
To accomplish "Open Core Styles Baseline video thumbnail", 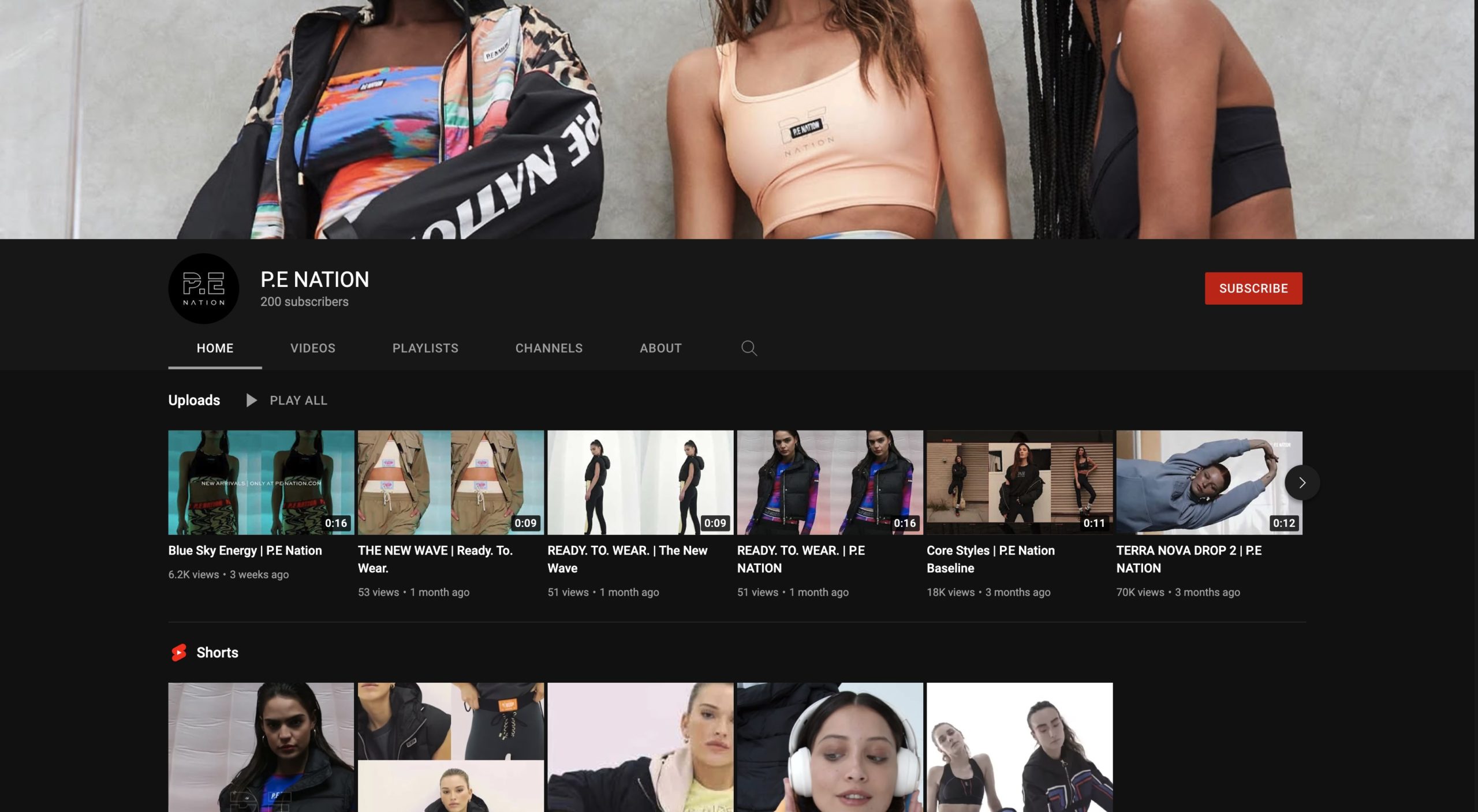I will click(1020, 482).
